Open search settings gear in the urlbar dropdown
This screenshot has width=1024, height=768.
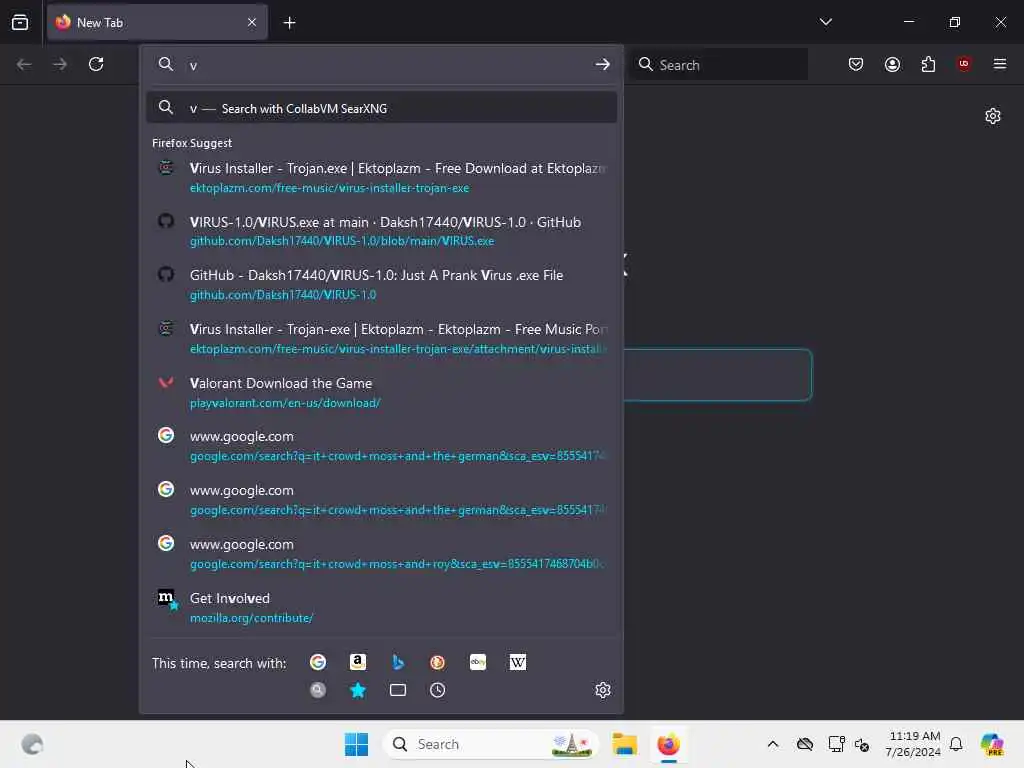(603, 690)
